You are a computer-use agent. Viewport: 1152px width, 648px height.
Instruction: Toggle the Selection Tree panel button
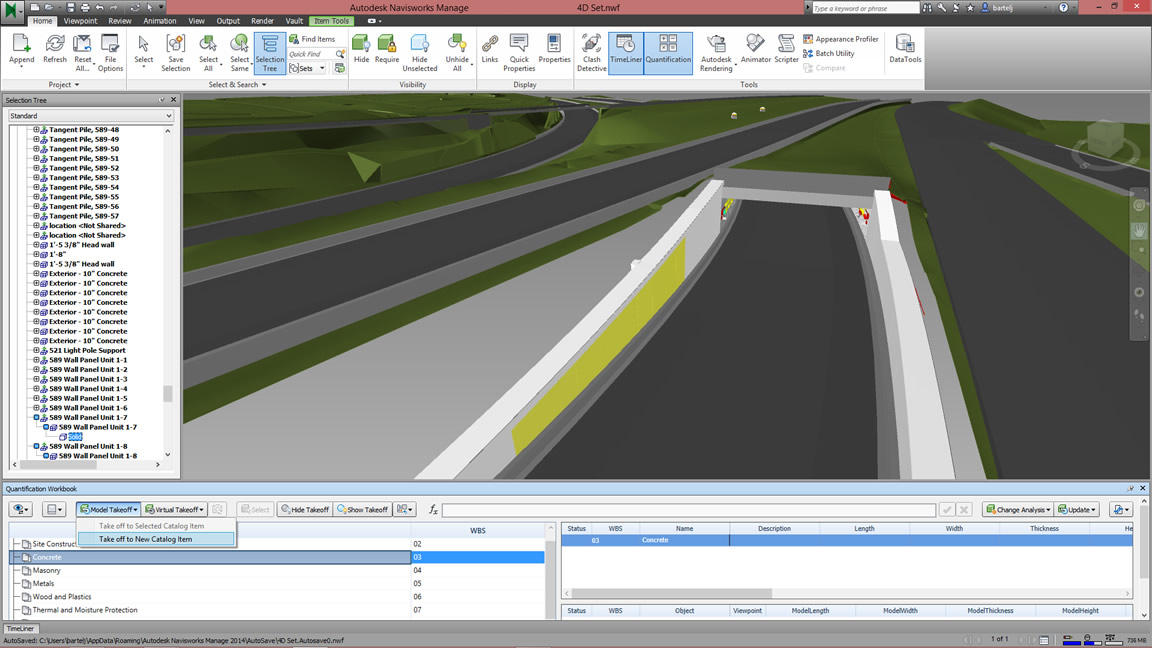tap(270, 53)
